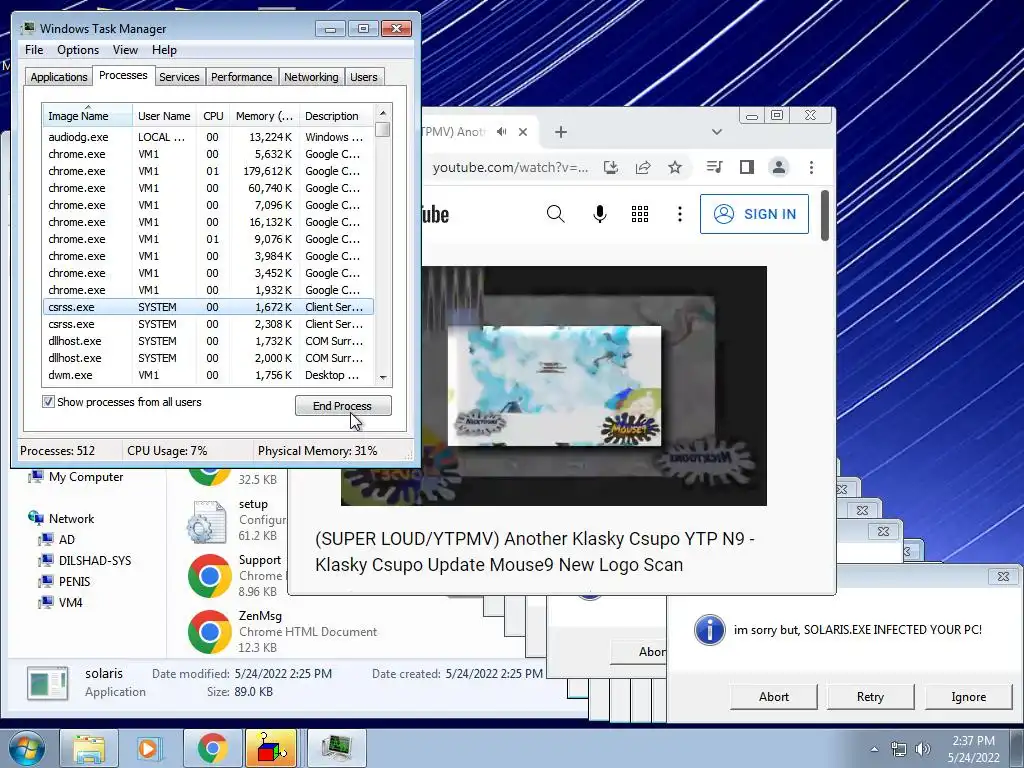Open the YouTube apps grid icon
1024x768 pixels.
[640, 214]
